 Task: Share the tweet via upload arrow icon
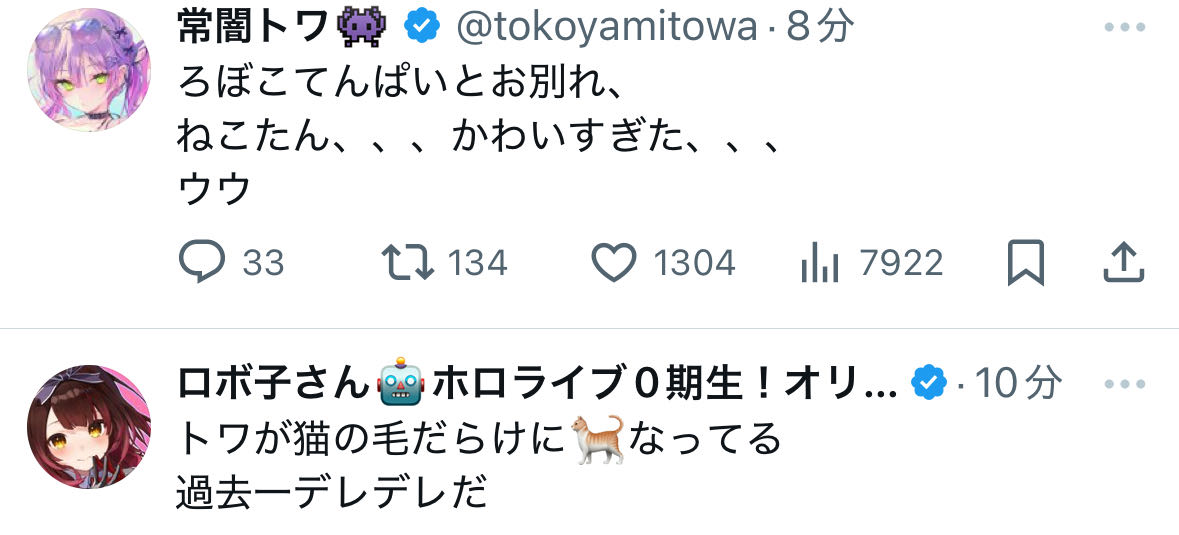1123,263
